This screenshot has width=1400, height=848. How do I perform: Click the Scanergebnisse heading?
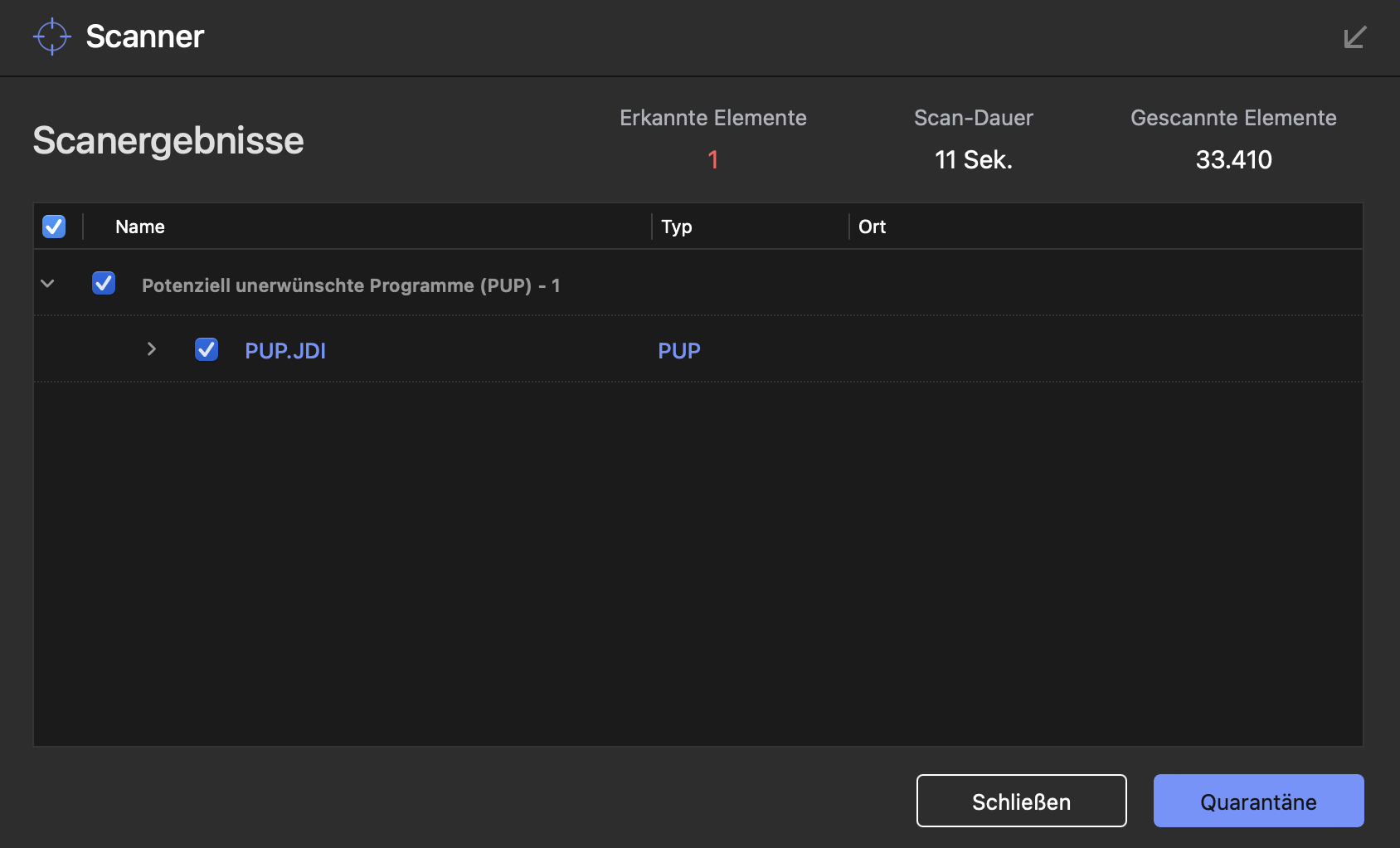point(168,140)
